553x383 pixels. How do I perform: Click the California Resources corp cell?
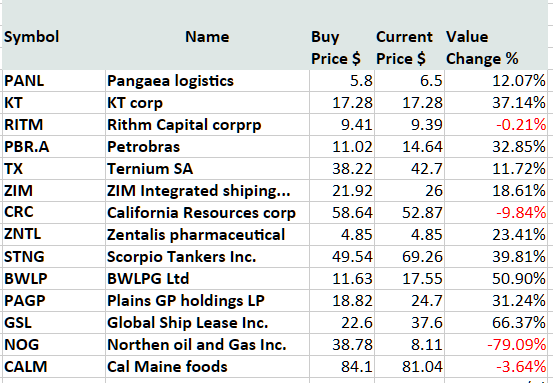(x=207, y=213)
